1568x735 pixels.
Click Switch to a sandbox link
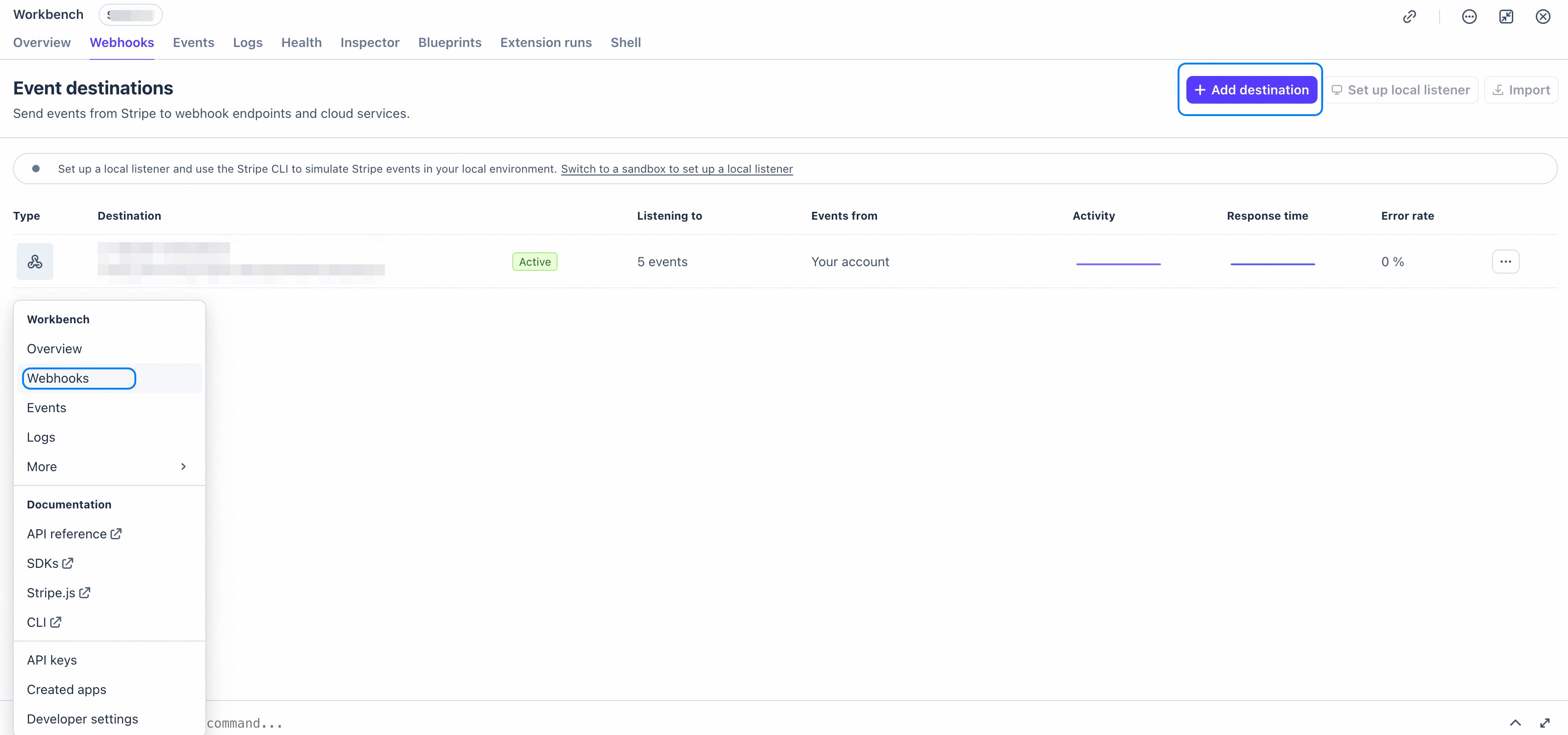coord(676,169)
